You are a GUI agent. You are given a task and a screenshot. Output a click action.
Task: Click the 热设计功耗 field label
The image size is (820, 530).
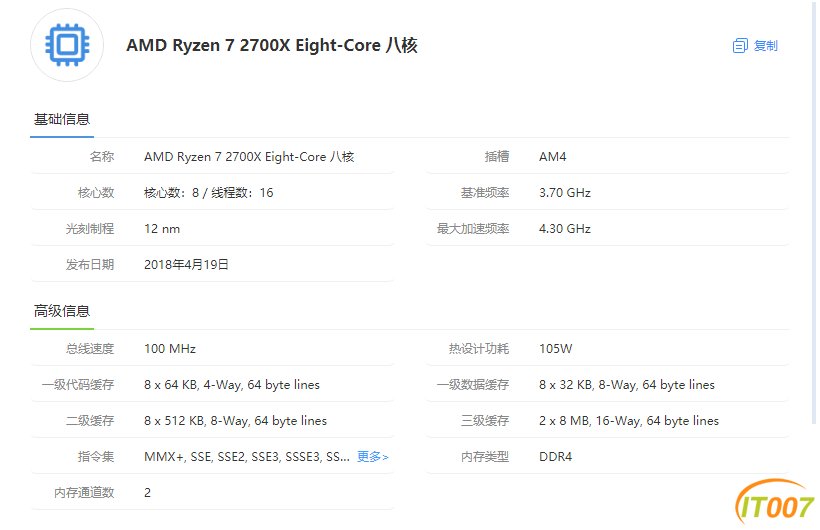pos(479,348)
